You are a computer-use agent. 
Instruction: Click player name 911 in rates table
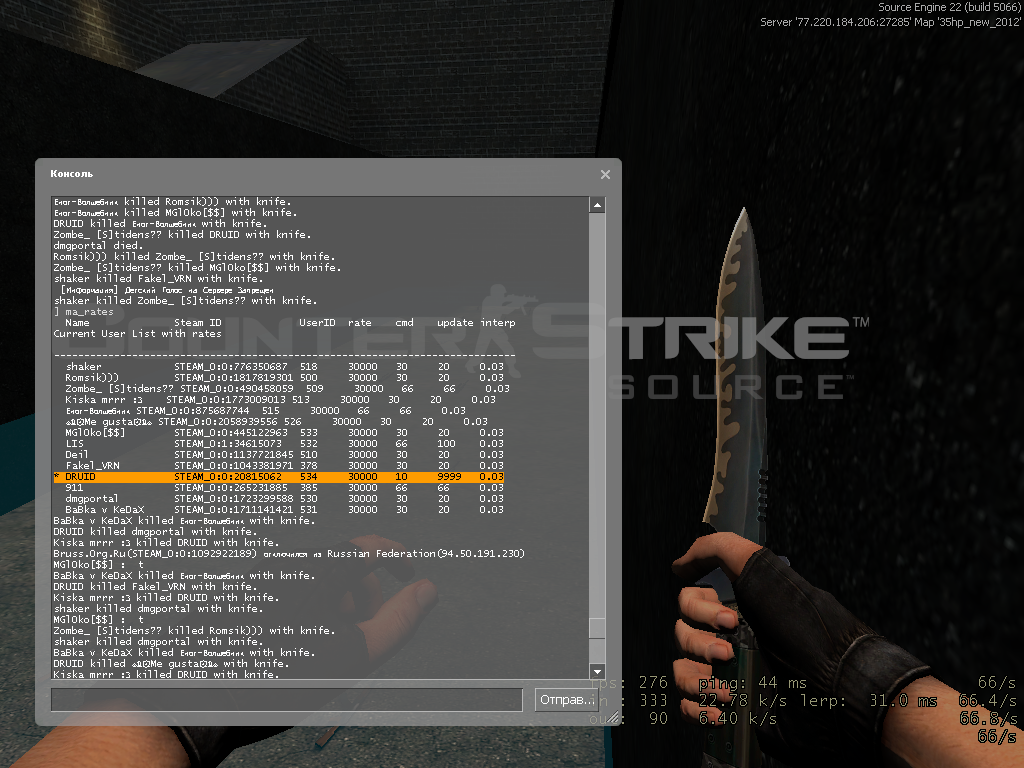pyautogui.click(x=74, y=488)
